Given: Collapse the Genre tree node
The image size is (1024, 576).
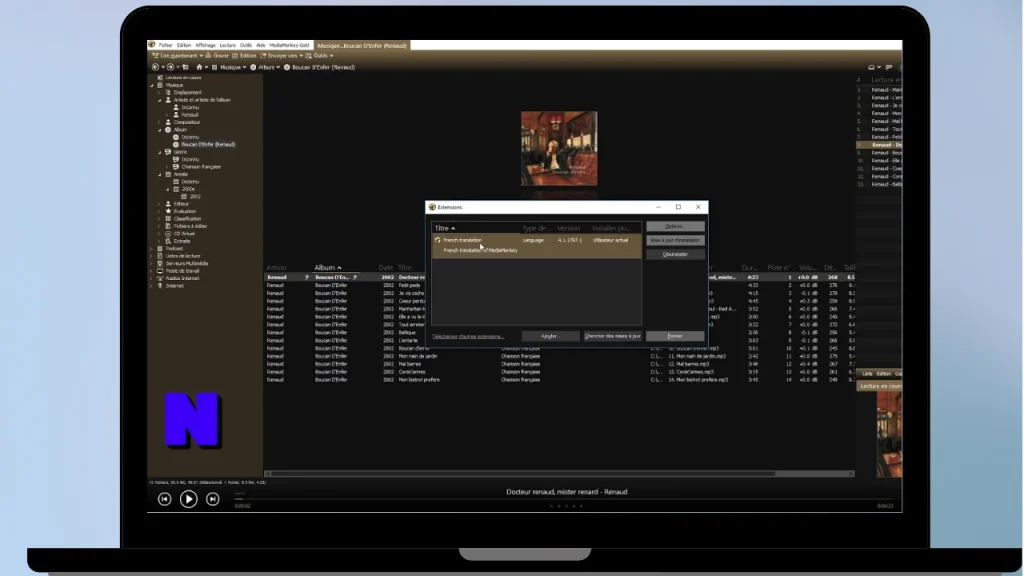Looking at the screenshot, I should pos(159,152).
